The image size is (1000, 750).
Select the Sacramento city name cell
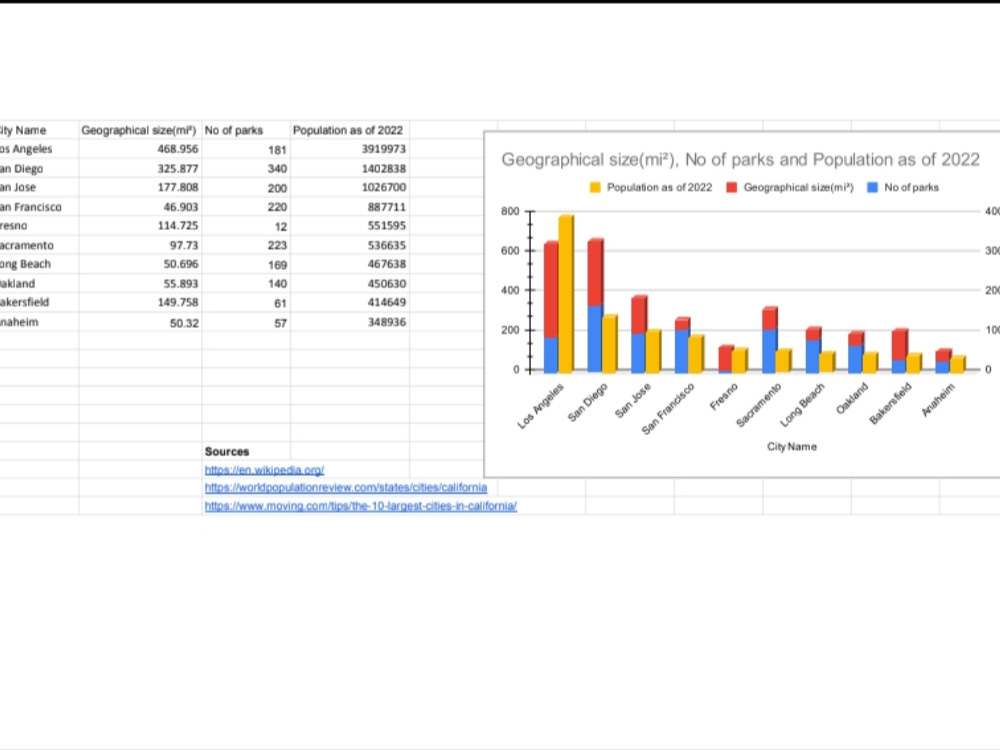(x=39, y=245)
